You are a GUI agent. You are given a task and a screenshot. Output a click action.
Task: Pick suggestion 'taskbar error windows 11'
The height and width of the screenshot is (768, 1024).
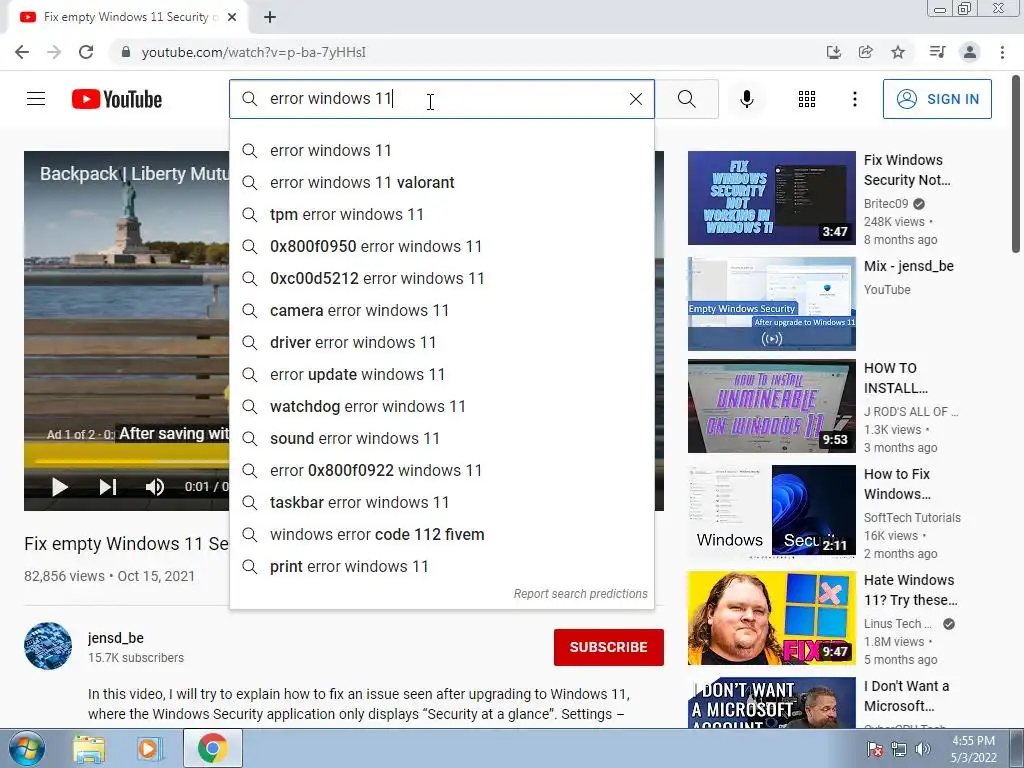pyautogui.click(x=442, y=502)
